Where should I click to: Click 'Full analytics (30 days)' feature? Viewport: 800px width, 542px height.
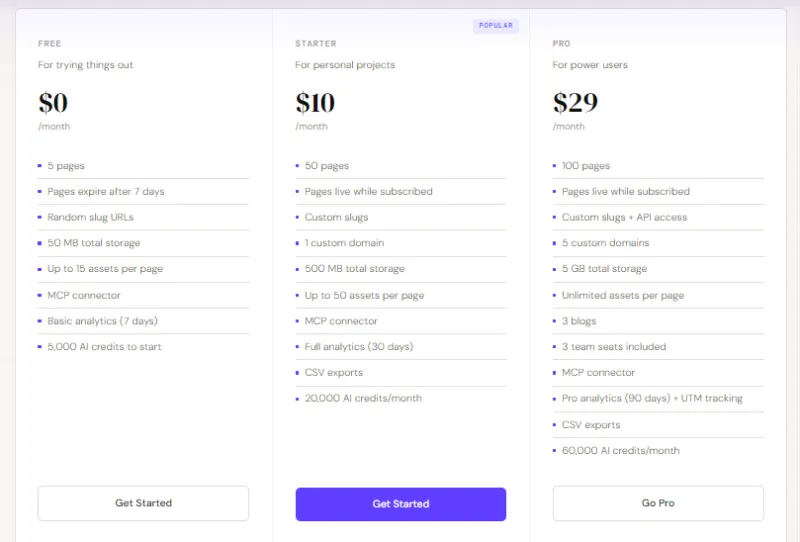click(358, 347)
